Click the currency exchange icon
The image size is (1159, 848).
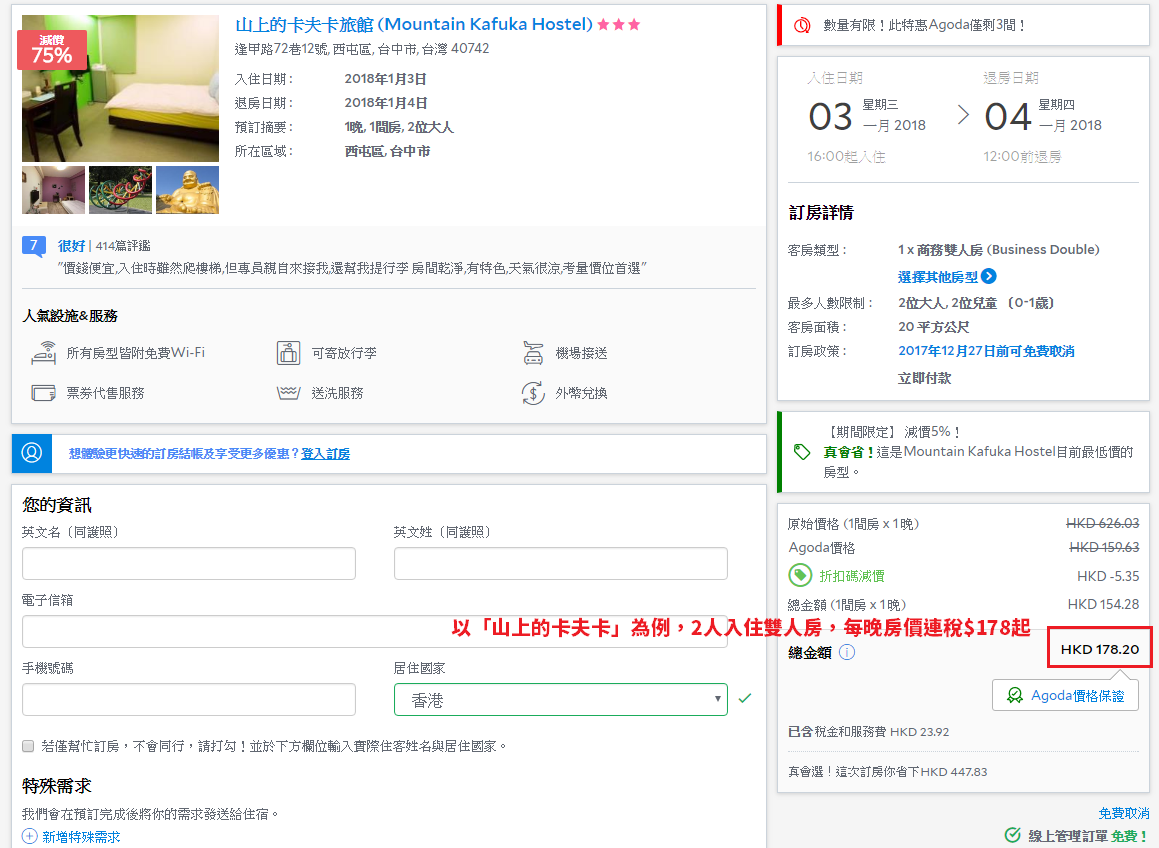(533, 393)
